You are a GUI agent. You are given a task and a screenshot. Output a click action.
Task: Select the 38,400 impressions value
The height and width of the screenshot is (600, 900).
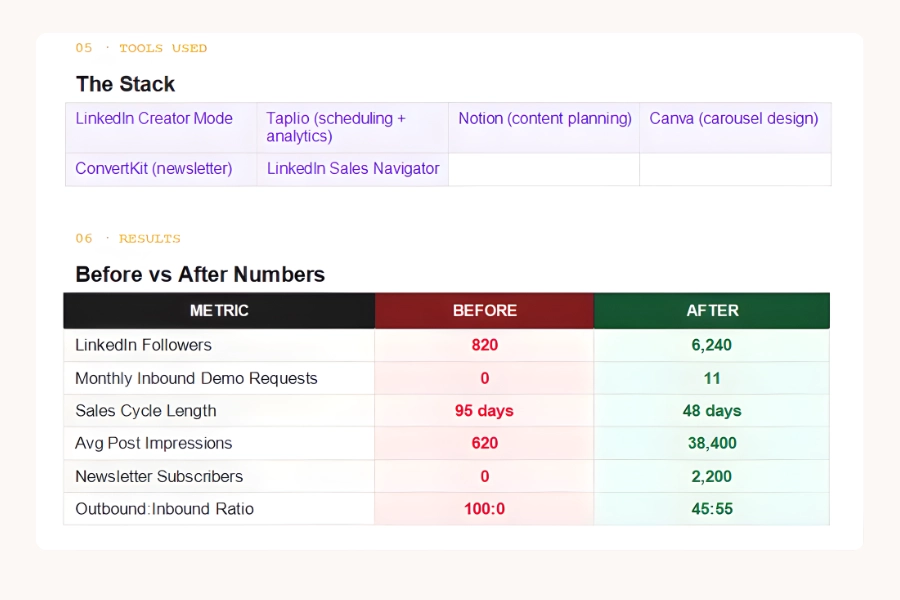(711, 443)
